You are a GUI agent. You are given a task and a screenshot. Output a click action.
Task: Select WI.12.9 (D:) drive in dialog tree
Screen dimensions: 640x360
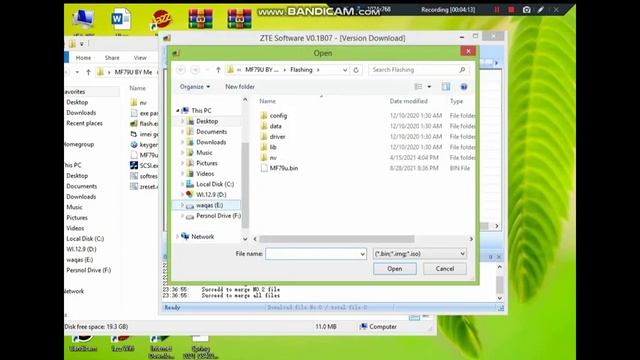click(x=211, y=195)
